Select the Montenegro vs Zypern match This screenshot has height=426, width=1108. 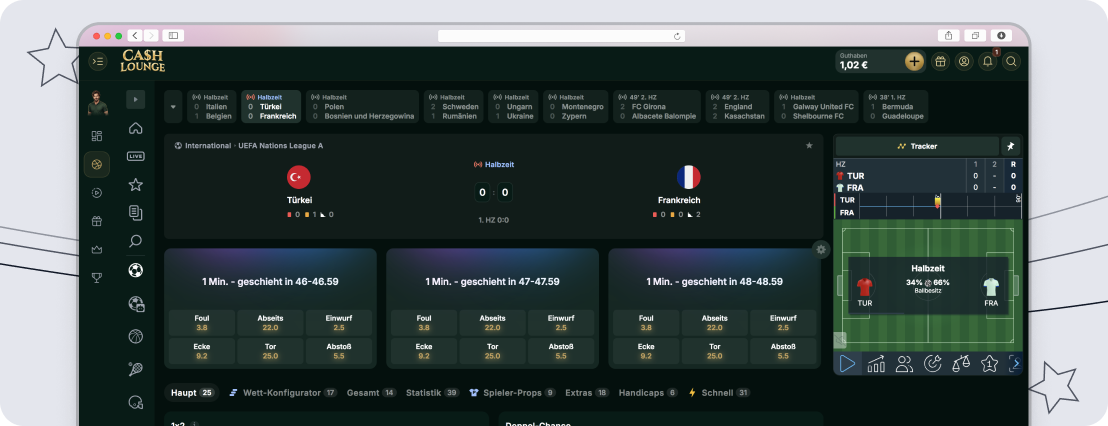(575, 107)
